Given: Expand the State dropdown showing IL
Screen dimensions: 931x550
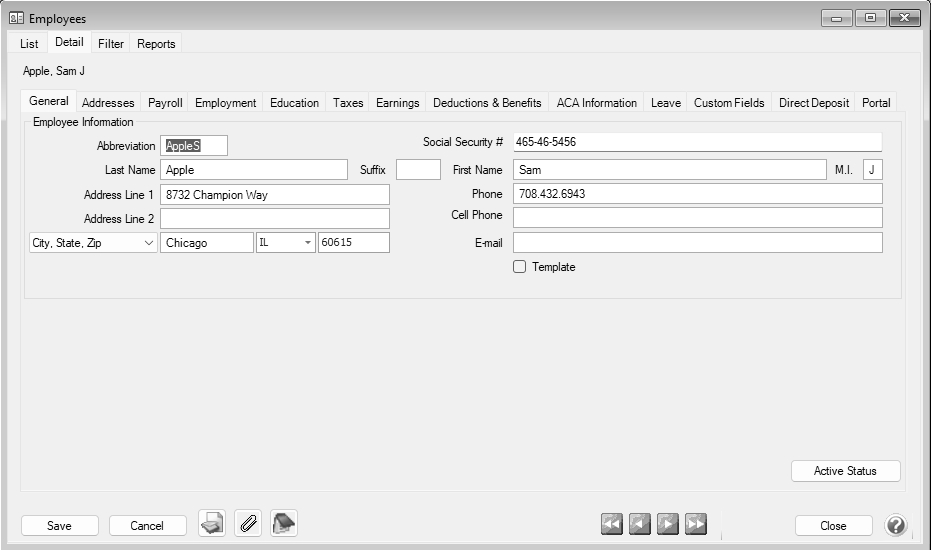Looking at the screenshot, I should tap(306, 243).
